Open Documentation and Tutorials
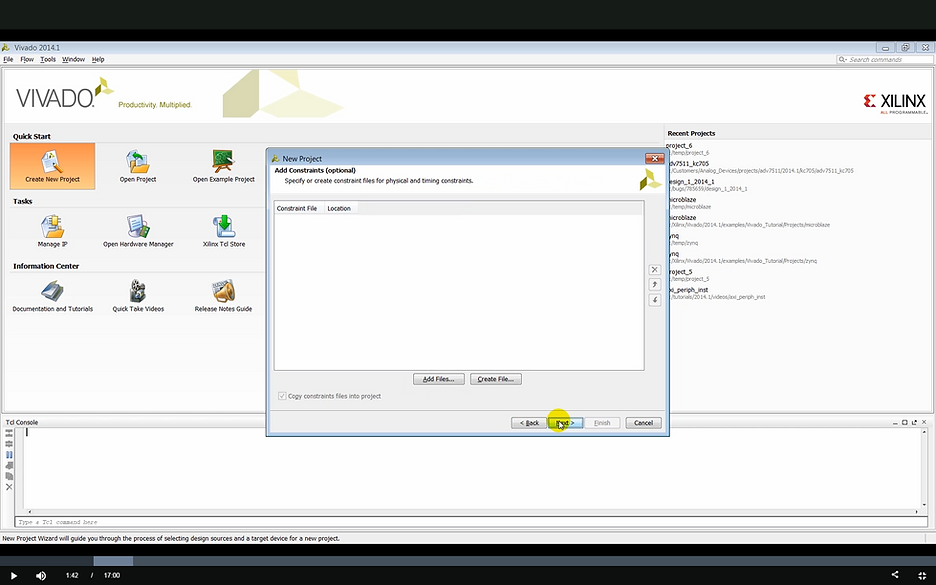The image size is (936, 585). pyautogui.click(x=52, y=292)
